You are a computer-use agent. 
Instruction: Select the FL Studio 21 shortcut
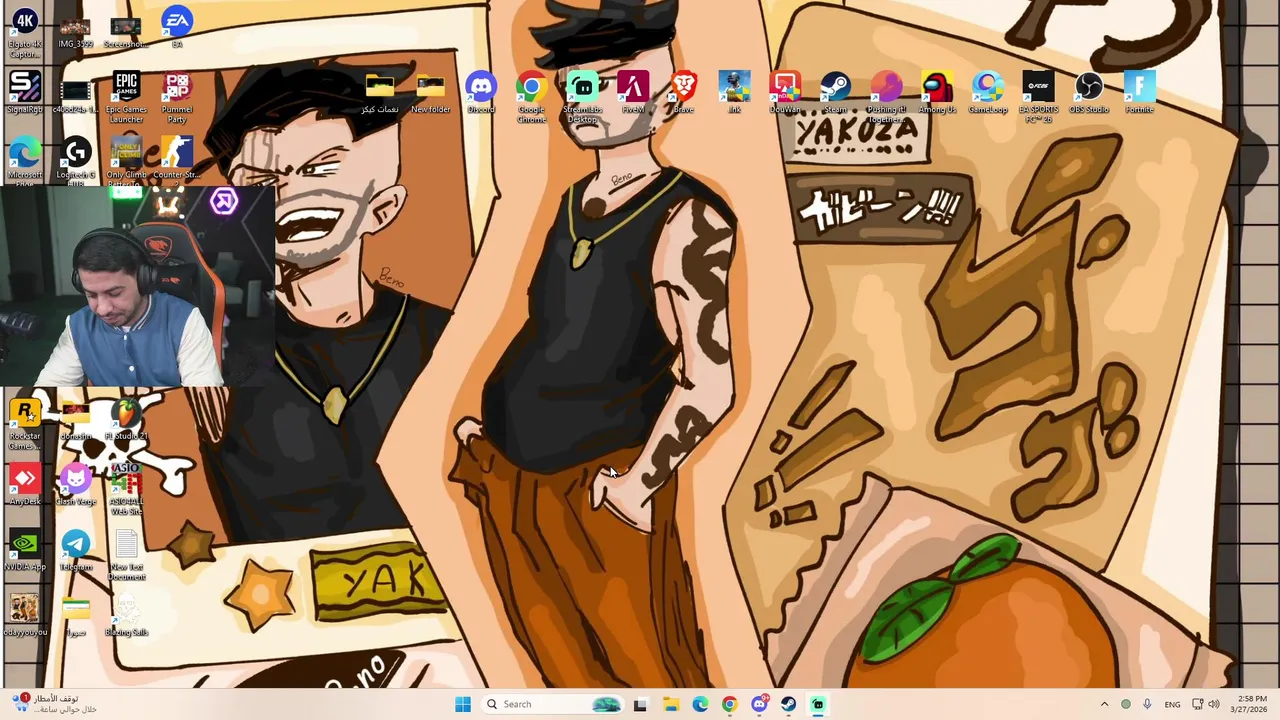click(x=126, y=420)
